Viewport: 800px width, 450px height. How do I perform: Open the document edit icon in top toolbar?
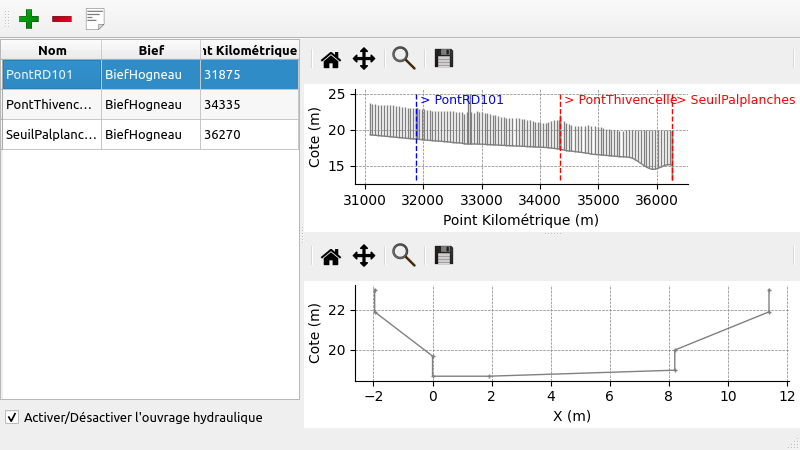point(95,18)
